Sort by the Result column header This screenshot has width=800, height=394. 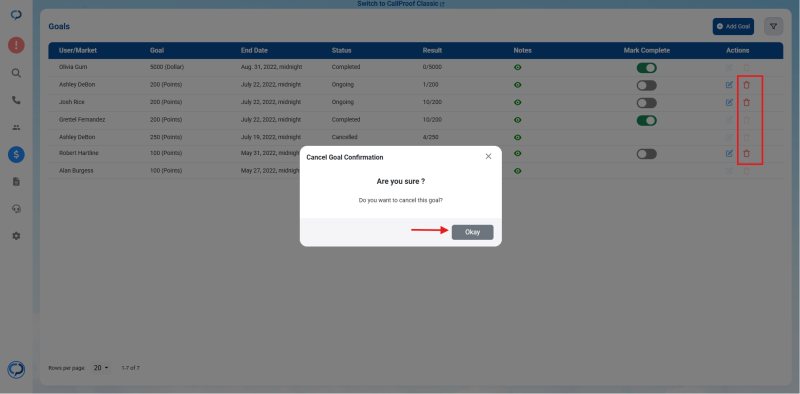pyautogui.click(x=432, y=51)
